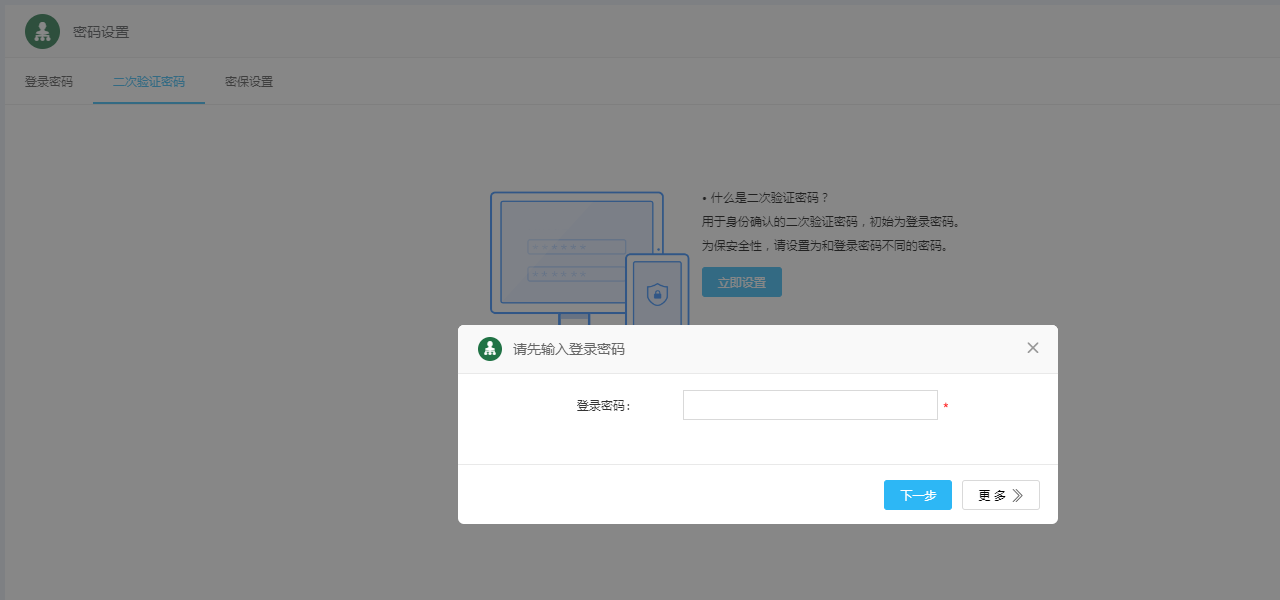Click the 密码设置 page title
1280x600 pixels.
(x=101, y=32)
